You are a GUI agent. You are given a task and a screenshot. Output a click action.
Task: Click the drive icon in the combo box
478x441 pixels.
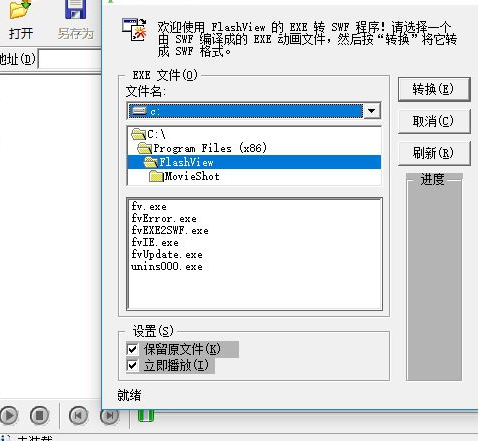click(139, 111)
